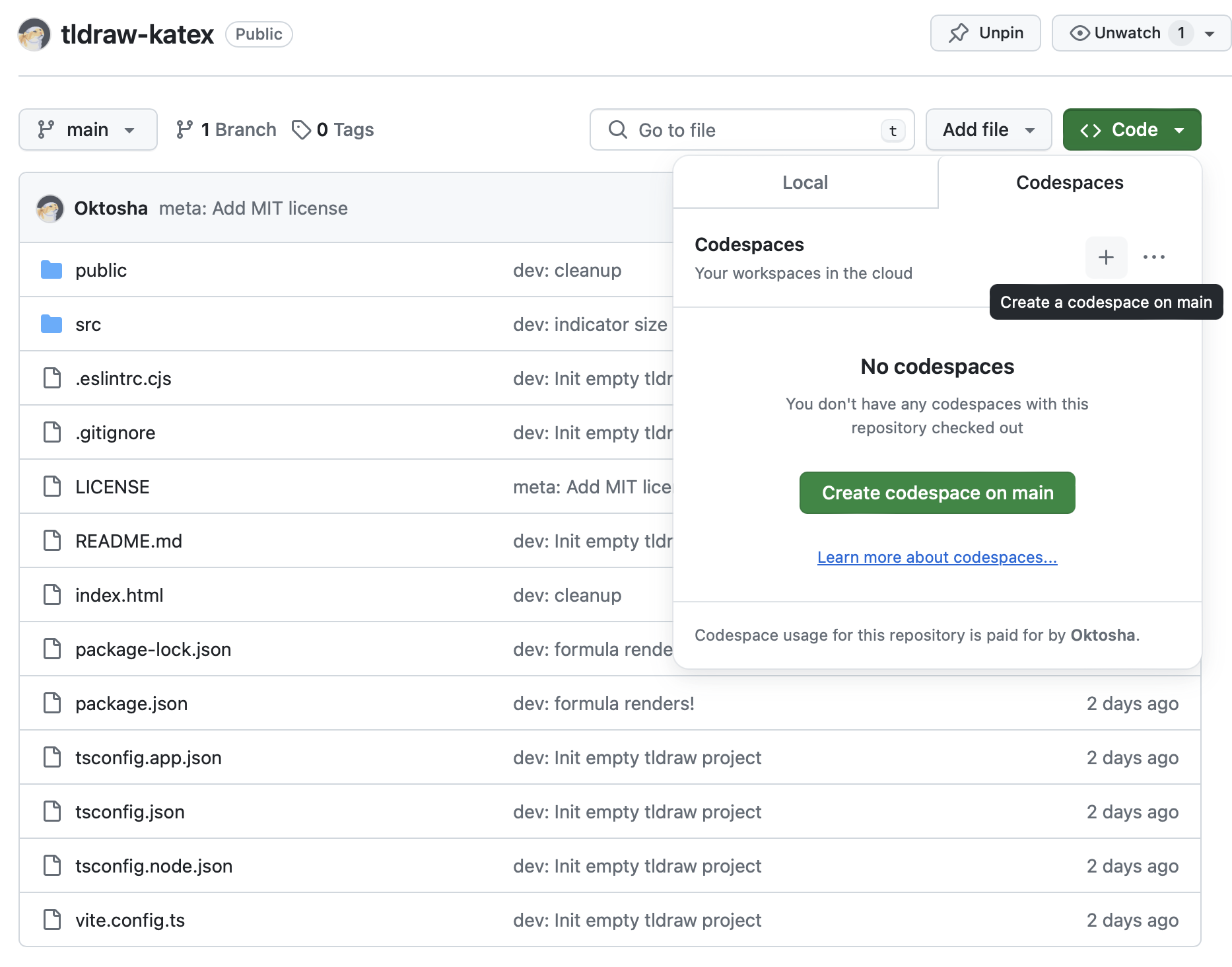
Task: Open the public folder
Action: (x=101, y=271)
